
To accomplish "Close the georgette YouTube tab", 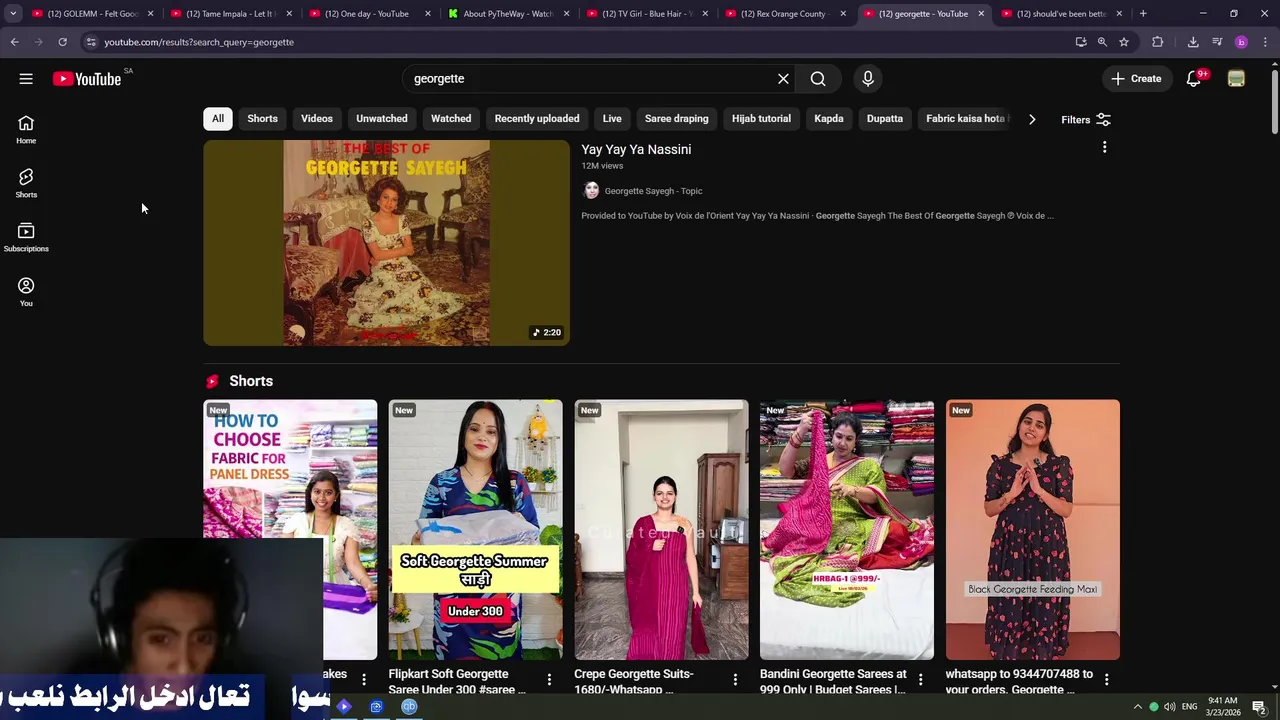I will coord(981,14).
